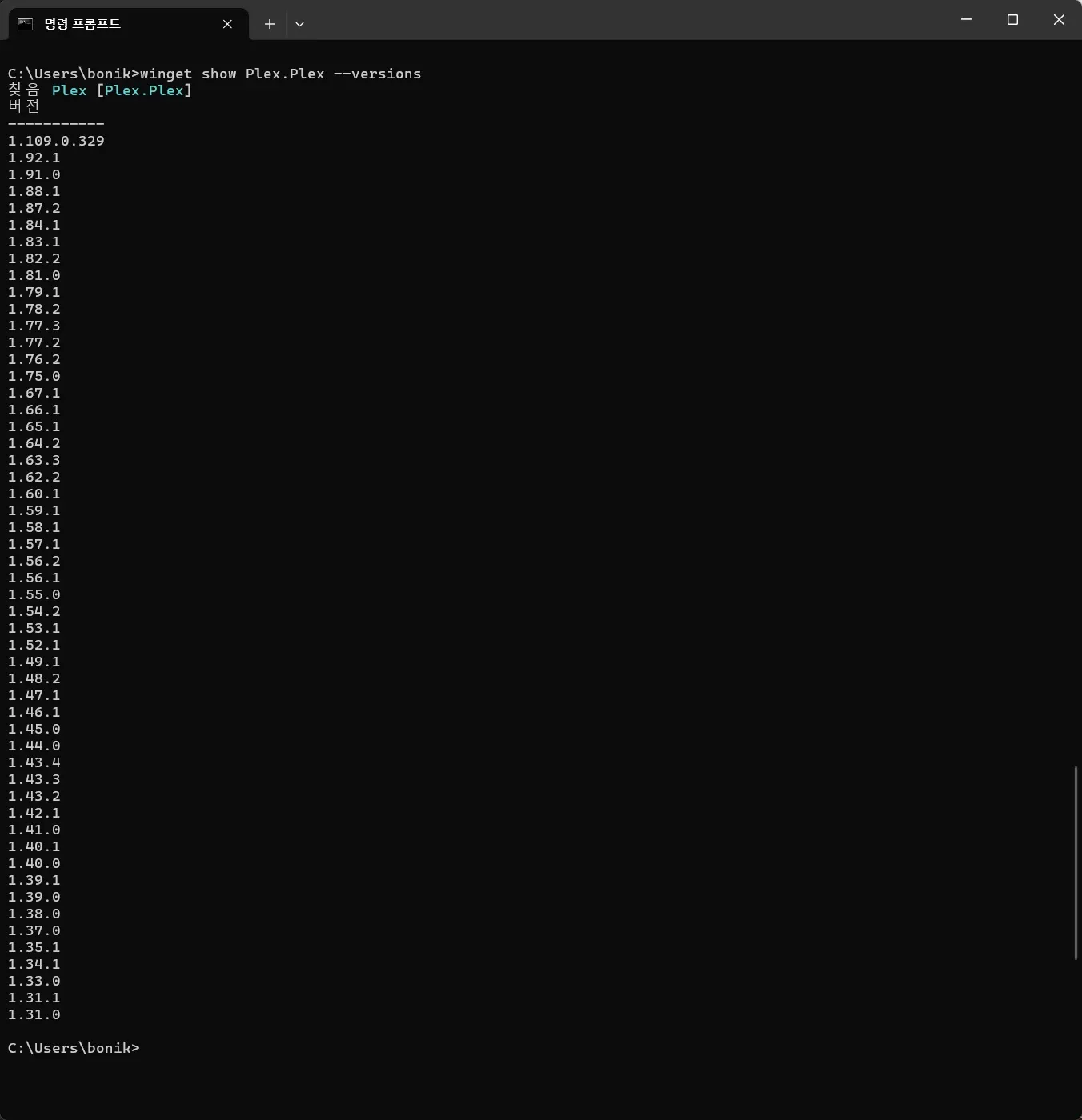Click version 1.49.1
Image resolution: width=1082 pixels, height=1120 pixels.
(x=34, y=662)
